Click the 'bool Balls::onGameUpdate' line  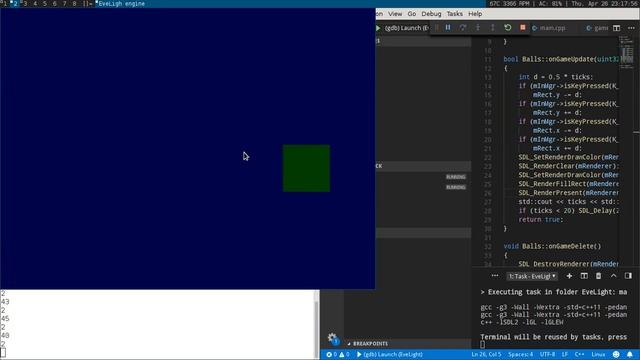coord(562,59)
